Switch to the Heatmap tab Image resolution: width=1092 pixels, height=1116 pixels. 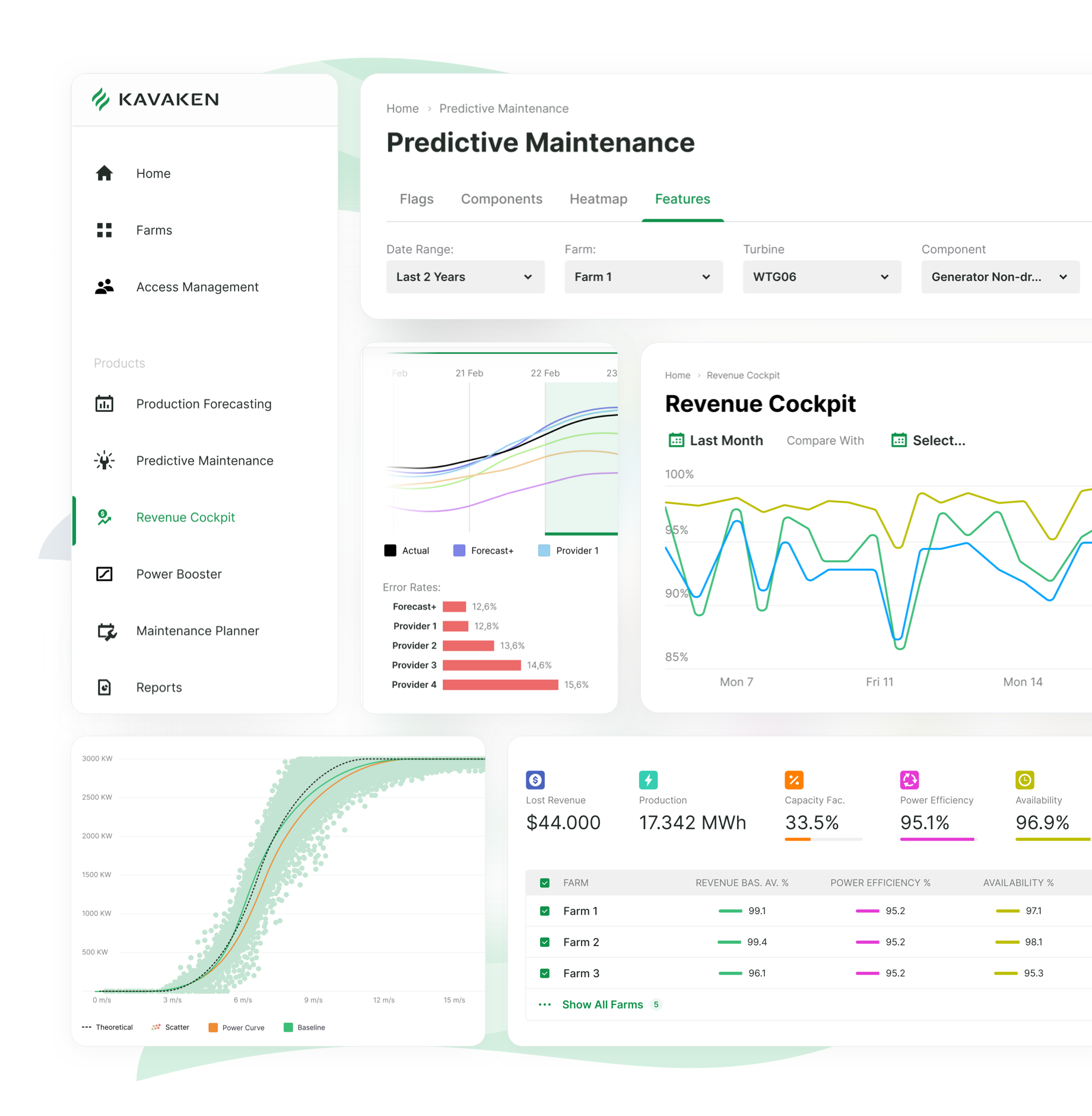coord(598,199)
